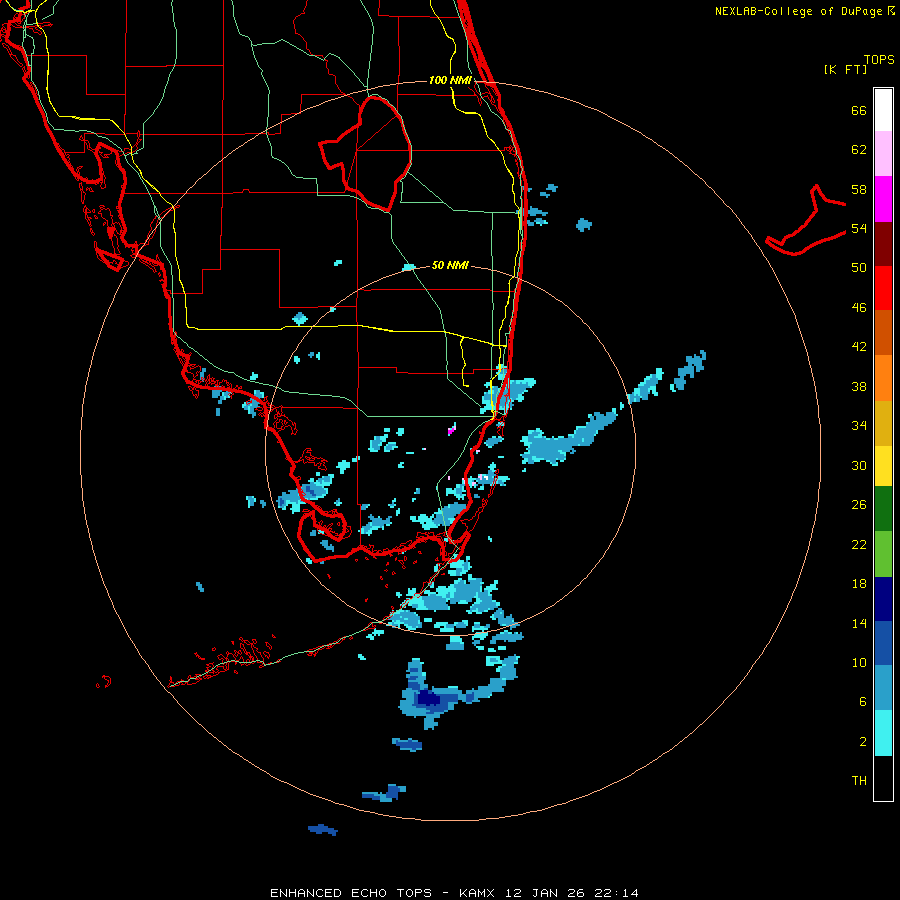Viewport: 900px width, 900px height.
Task: Click the 50 NMI range ring label
Action: [x=450, y=265]
